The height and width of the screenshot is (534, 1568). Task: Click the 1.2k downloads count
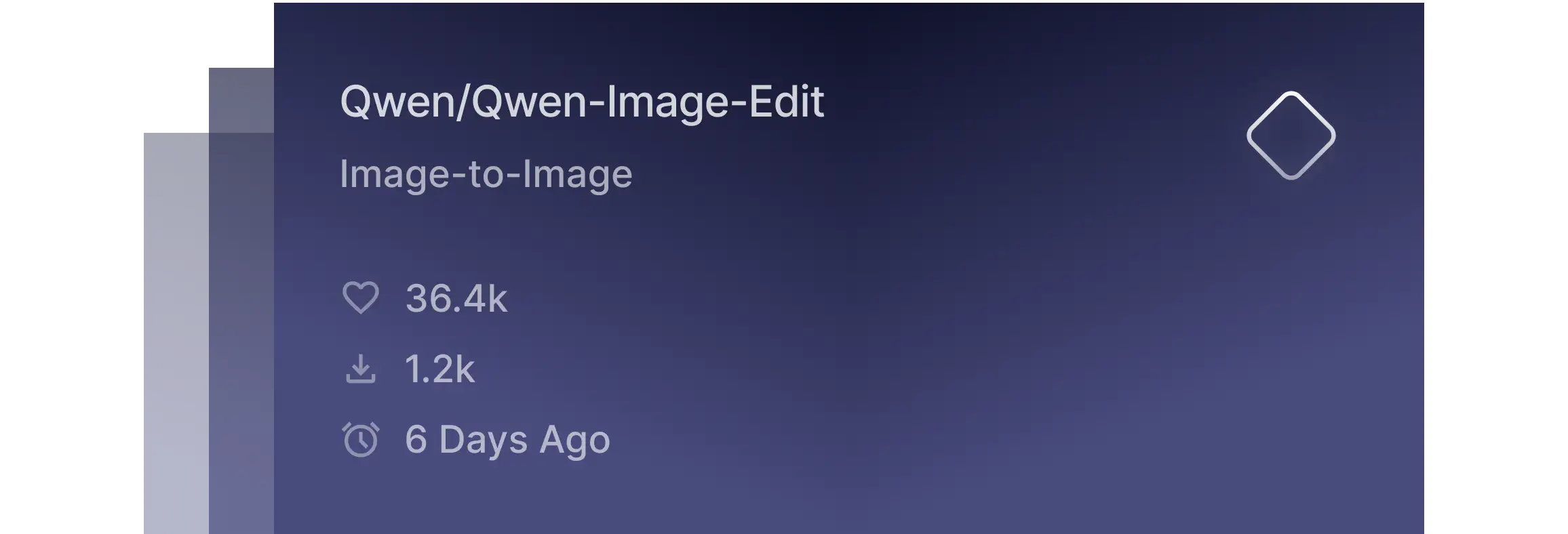[x=439, y=369]
